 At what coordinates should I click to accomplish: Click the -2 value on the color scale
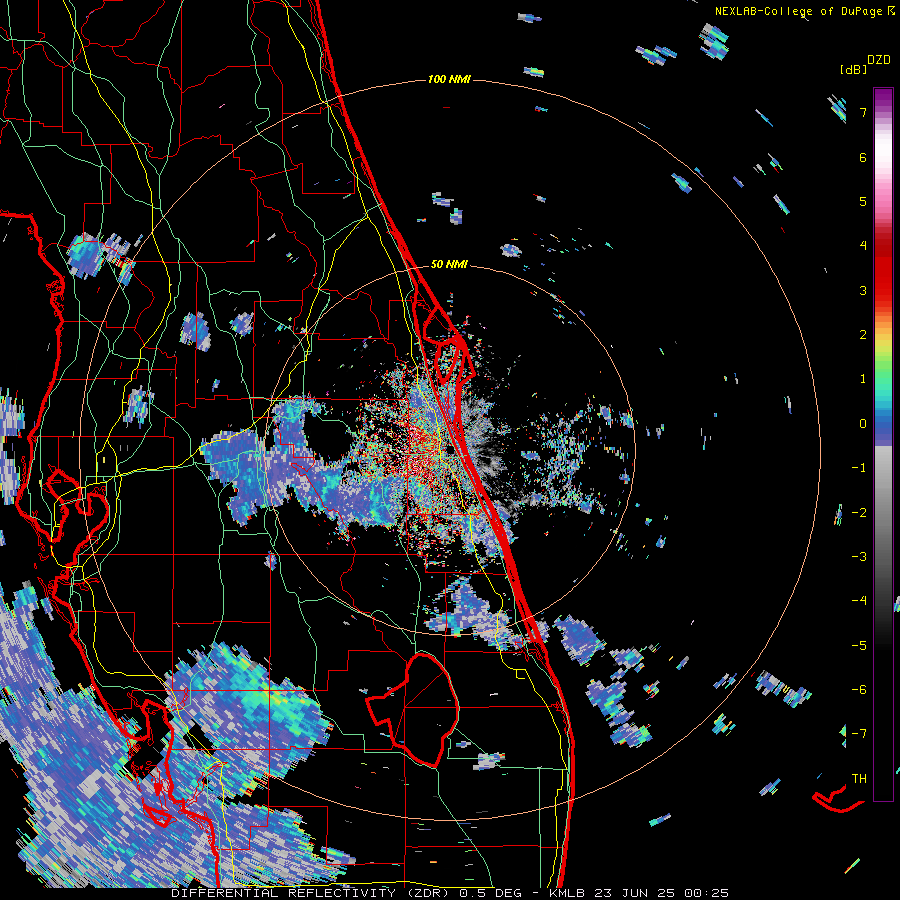tap(859, 512)
